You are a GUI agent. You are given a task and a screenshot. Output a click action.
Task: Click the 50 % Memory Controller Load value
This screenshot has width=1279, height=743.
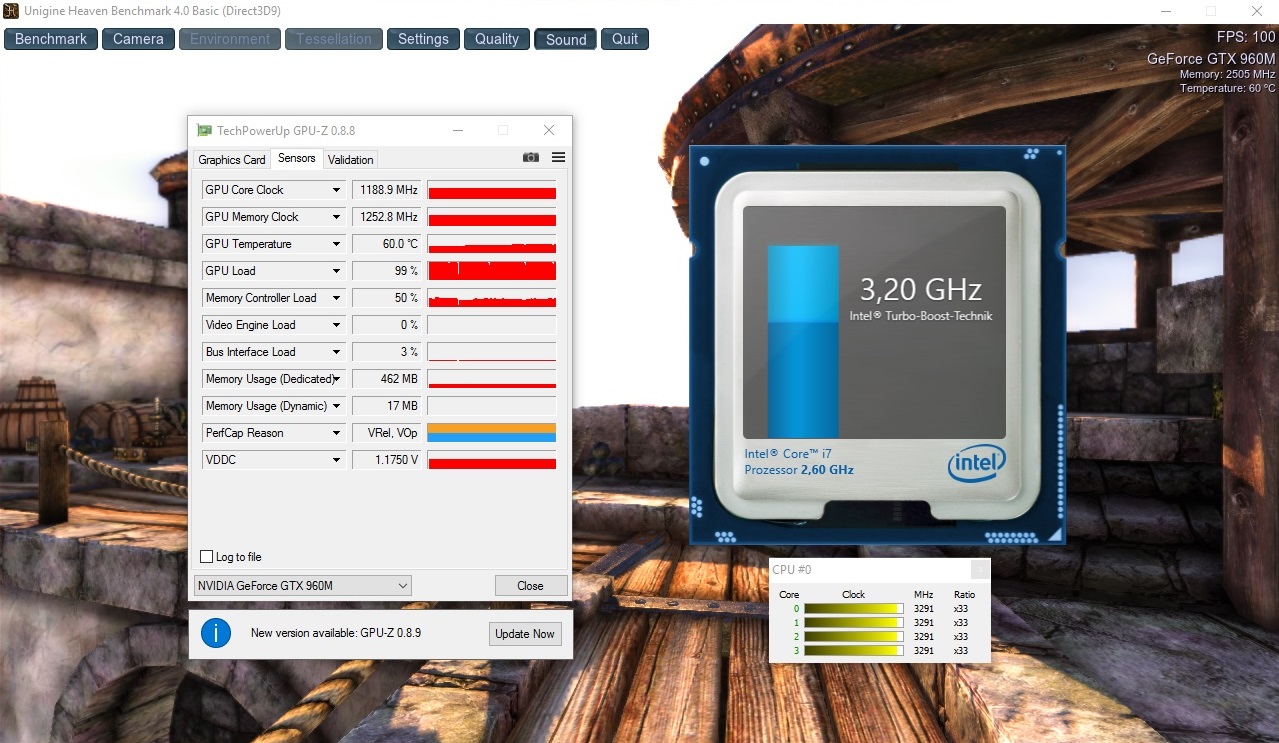387,298
